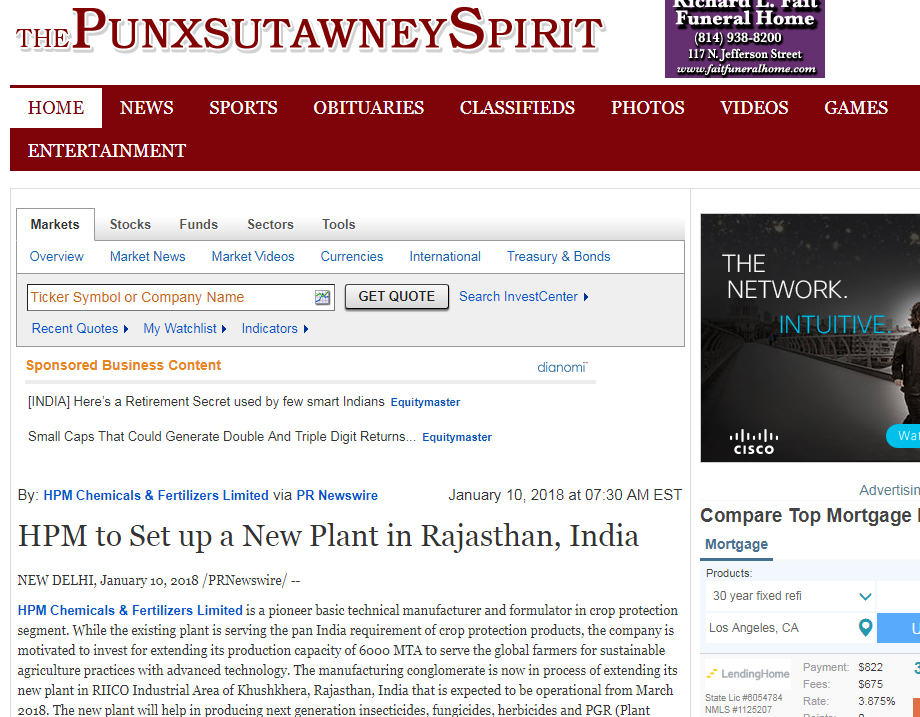Open the CLASSIFIEDS section
Screen dimensions: 920x717
pos(518,108)
